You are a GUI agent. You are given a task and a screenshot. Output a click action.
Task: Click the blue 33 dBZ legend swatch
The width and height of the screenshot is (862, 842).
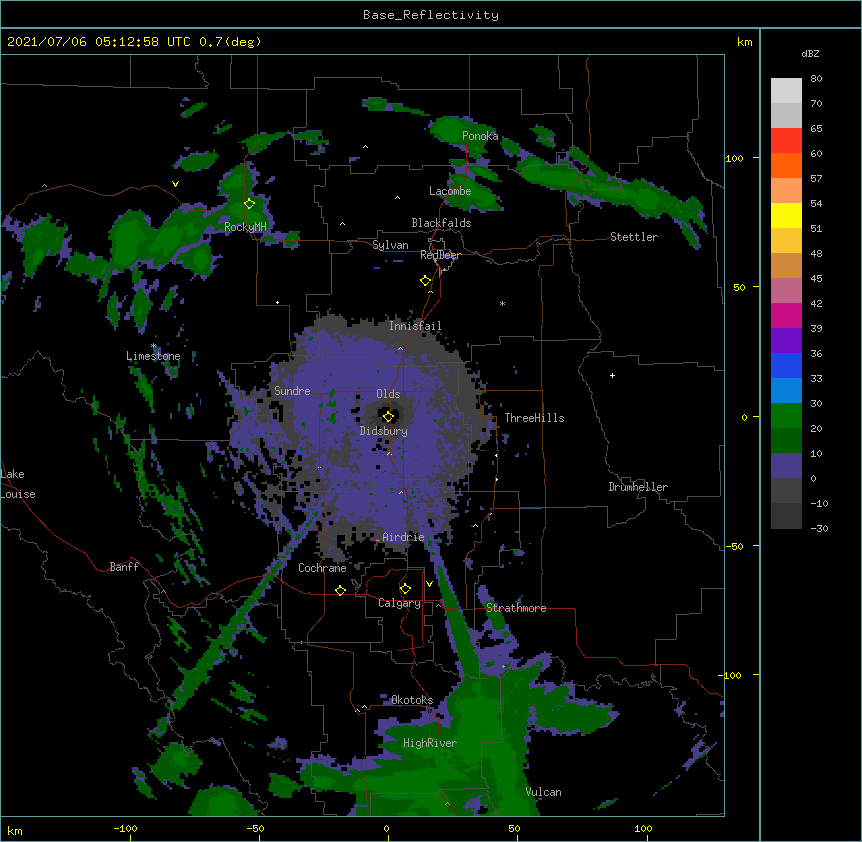pos(786,365)
